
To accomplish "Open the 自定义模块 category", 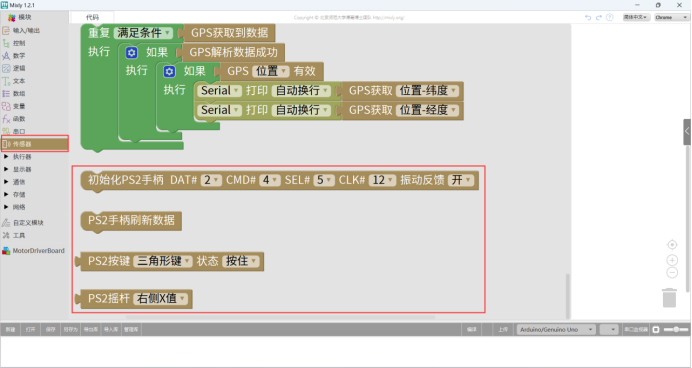I will pyautogui.click(x=27, y=223).
